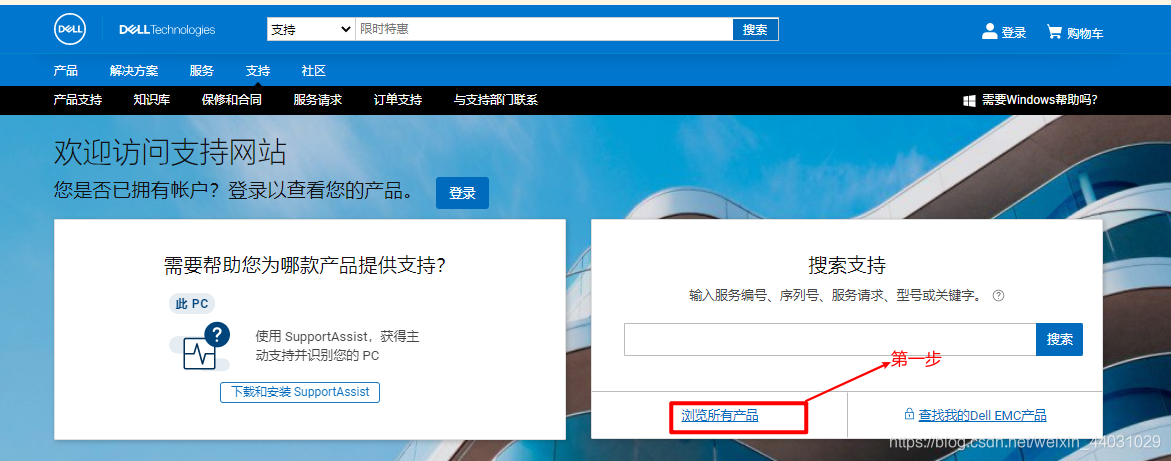Viewport: 1171px width, 461px height.
Task: Click 需要帮助您为哪款产品提供支持? heading
Action: tap(305, 265)
